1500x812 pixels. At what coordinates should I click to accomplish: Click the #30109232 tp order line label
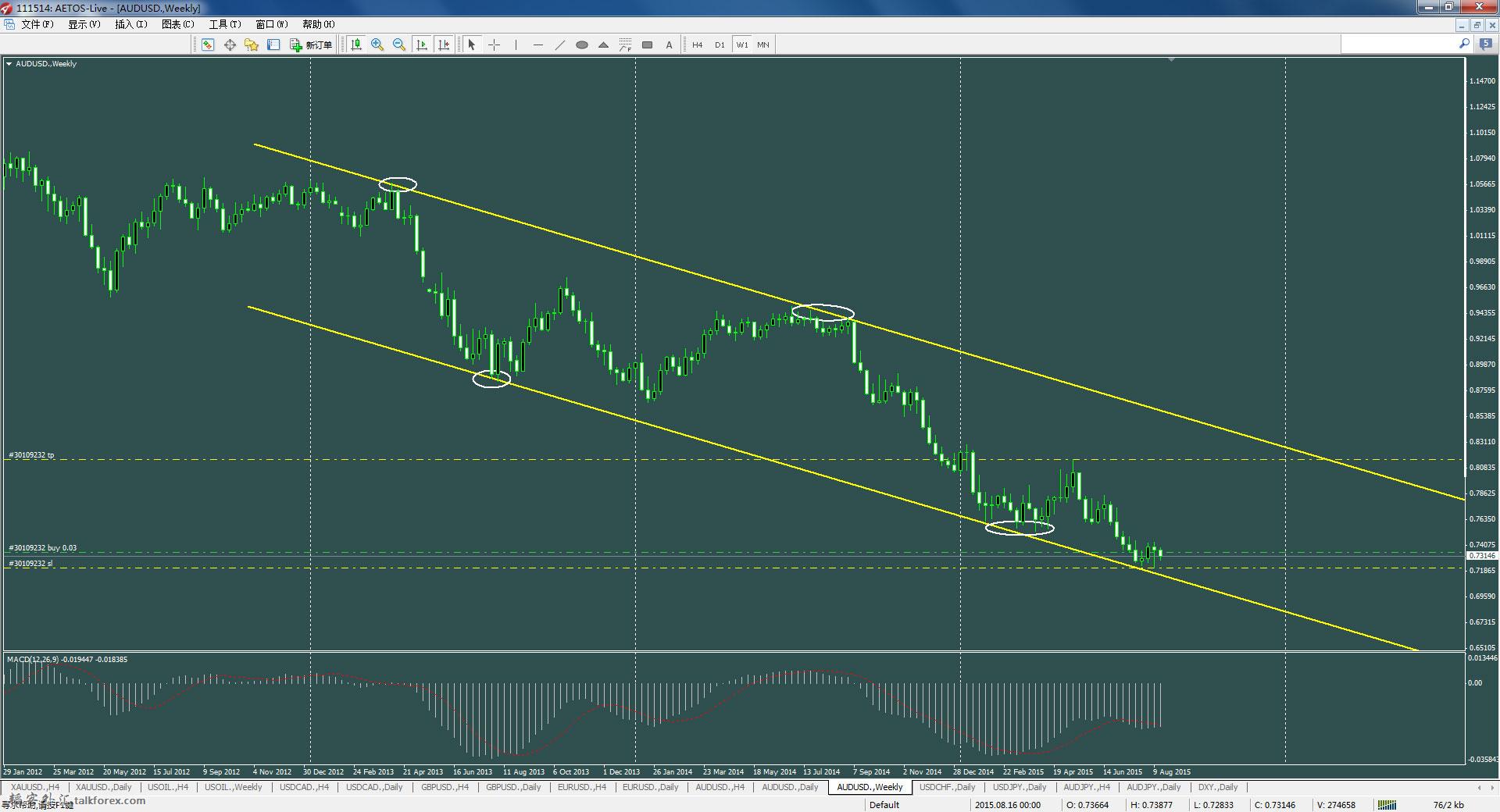point(31,455)
